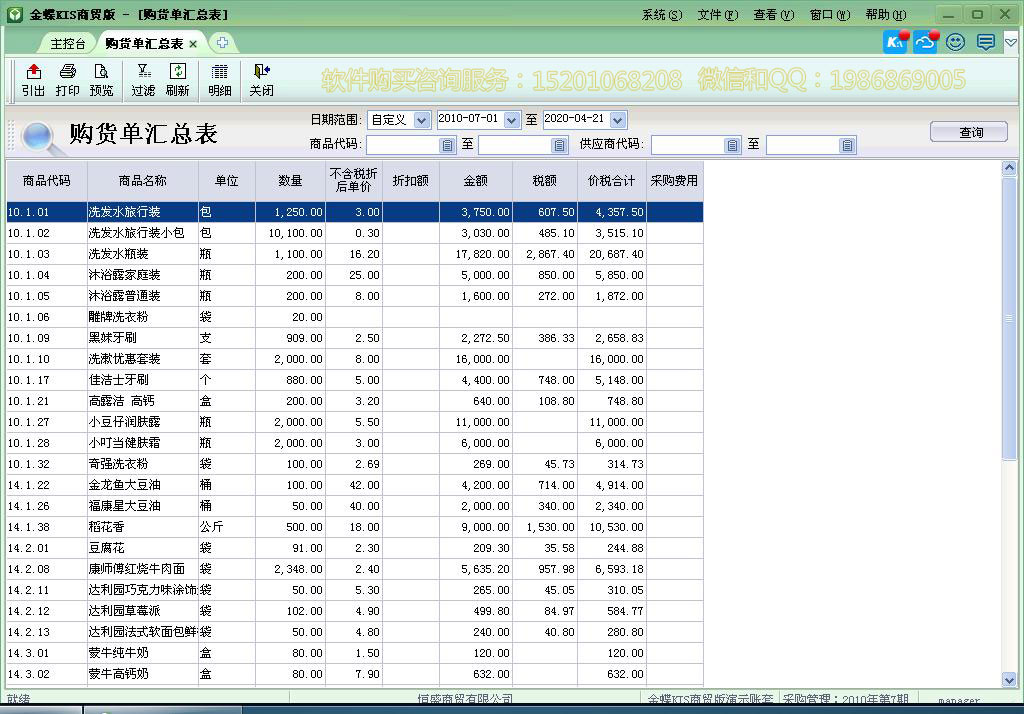1024x714 pixels.
Task: View details using the 明细 icon
Action: tap(219, 80)
